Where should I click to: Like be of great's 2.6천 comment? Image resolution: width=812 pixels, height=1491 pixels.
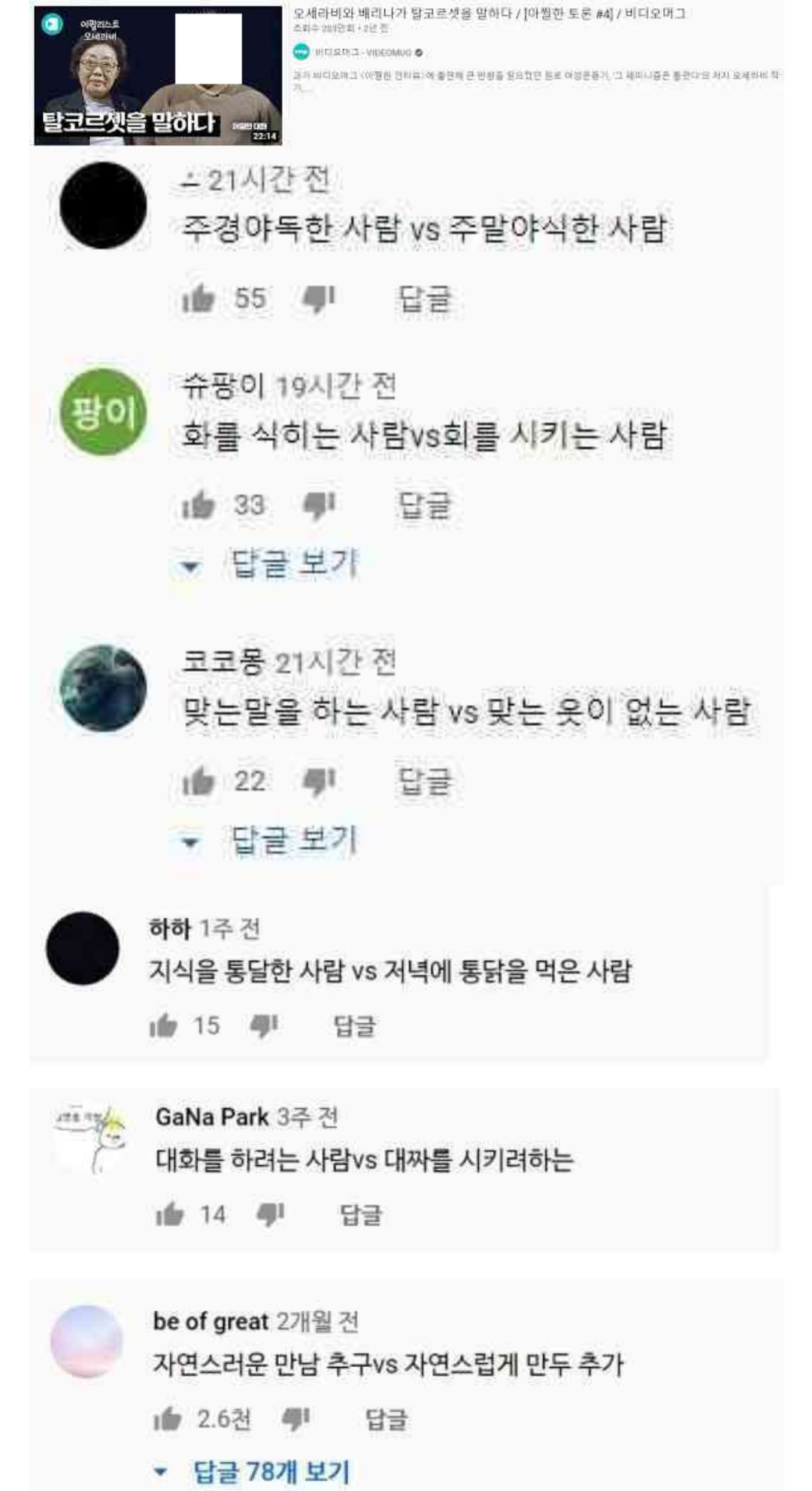168,1419
